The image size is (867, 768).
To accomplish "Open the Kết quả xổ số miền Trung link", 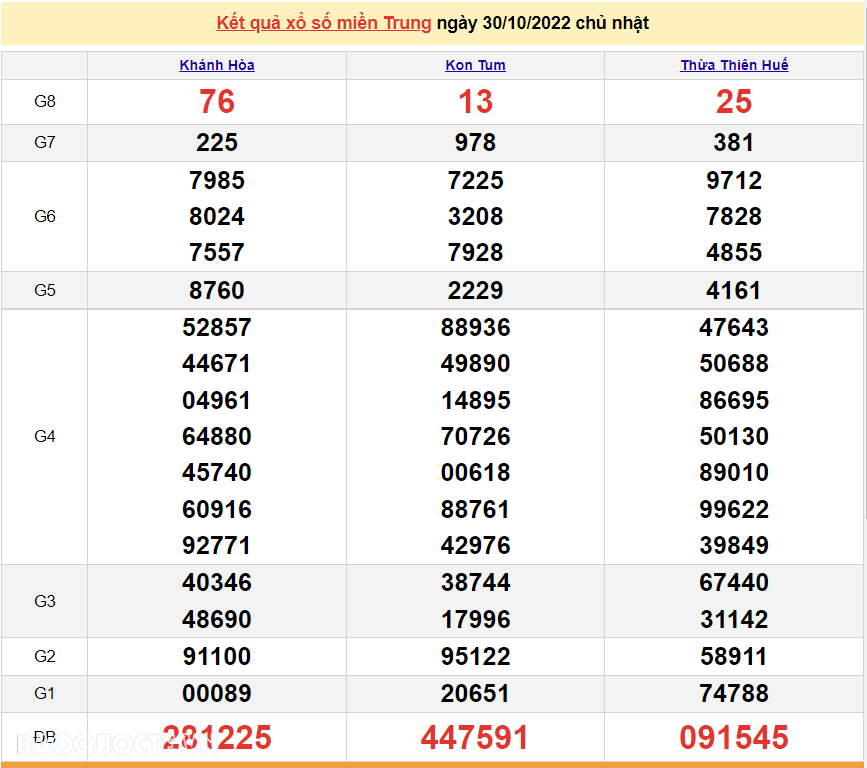I will [324, 23].
